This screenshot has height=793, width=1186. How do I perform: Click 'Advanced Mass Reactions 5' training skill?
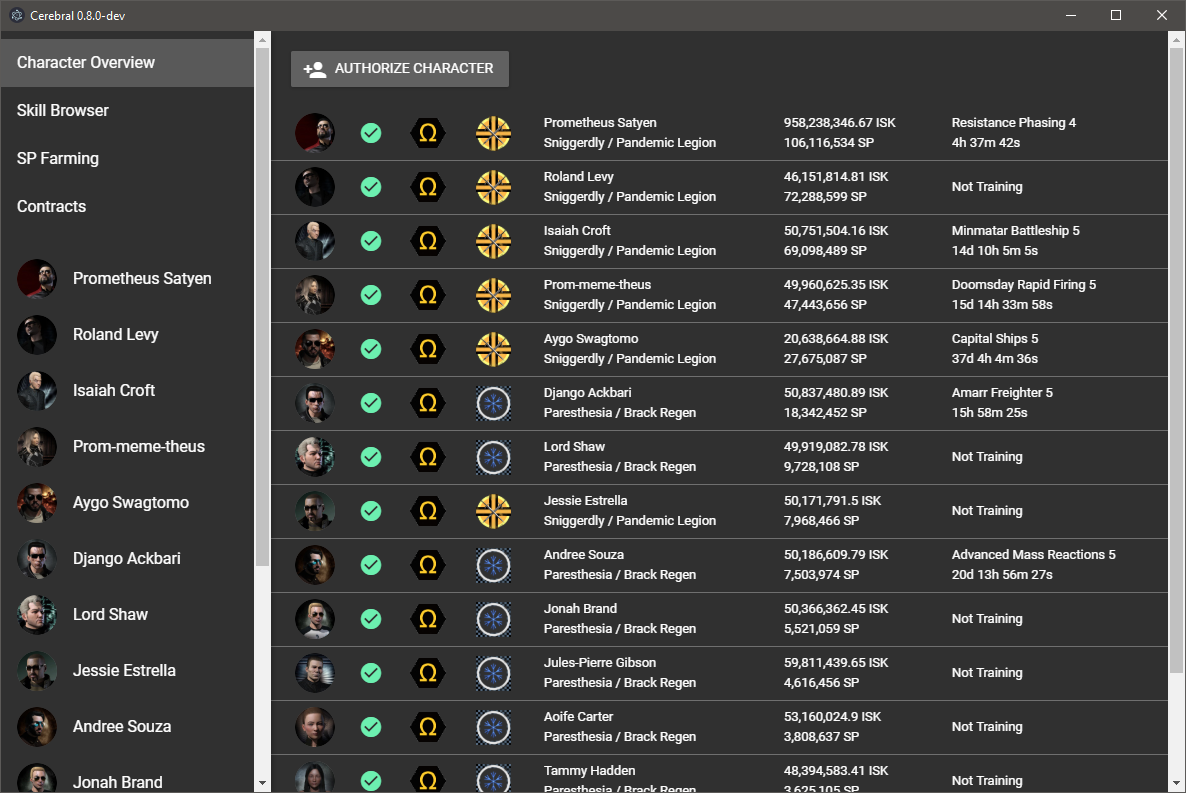pyautogui.click(x=1033, y=555)
